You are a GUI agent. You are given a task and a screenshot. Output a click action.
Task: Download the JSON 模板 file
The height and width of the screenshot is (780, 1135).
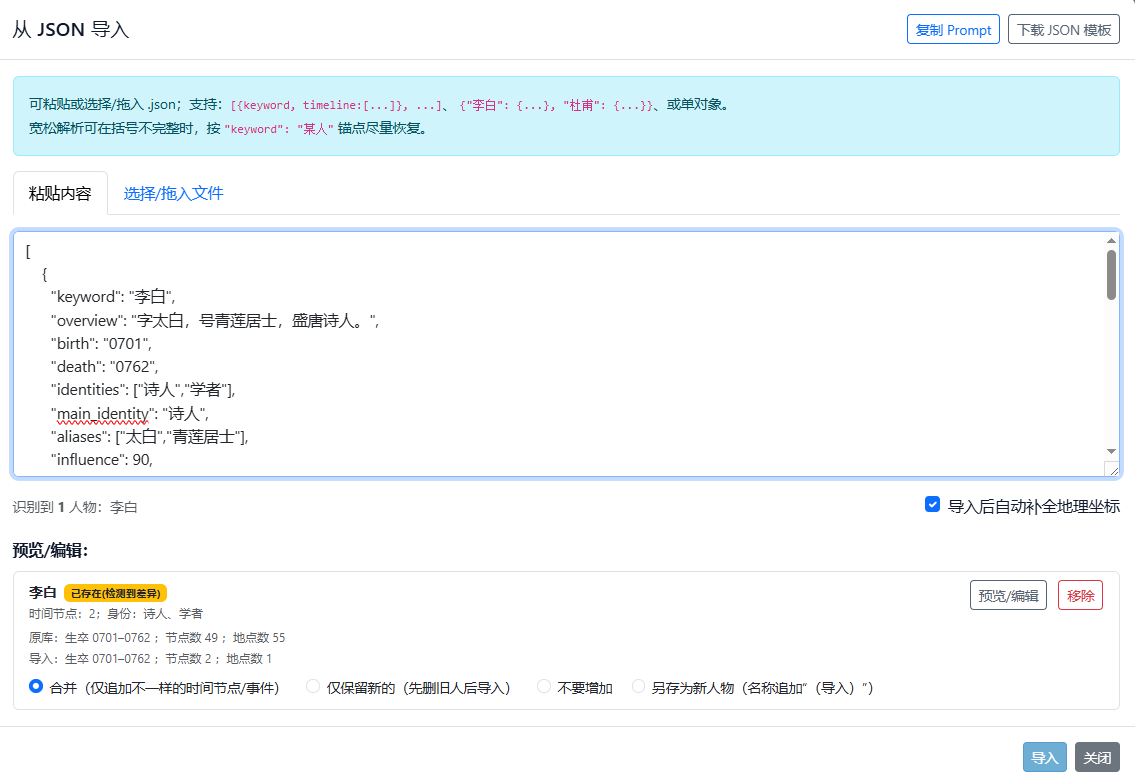pos(1063,30)
